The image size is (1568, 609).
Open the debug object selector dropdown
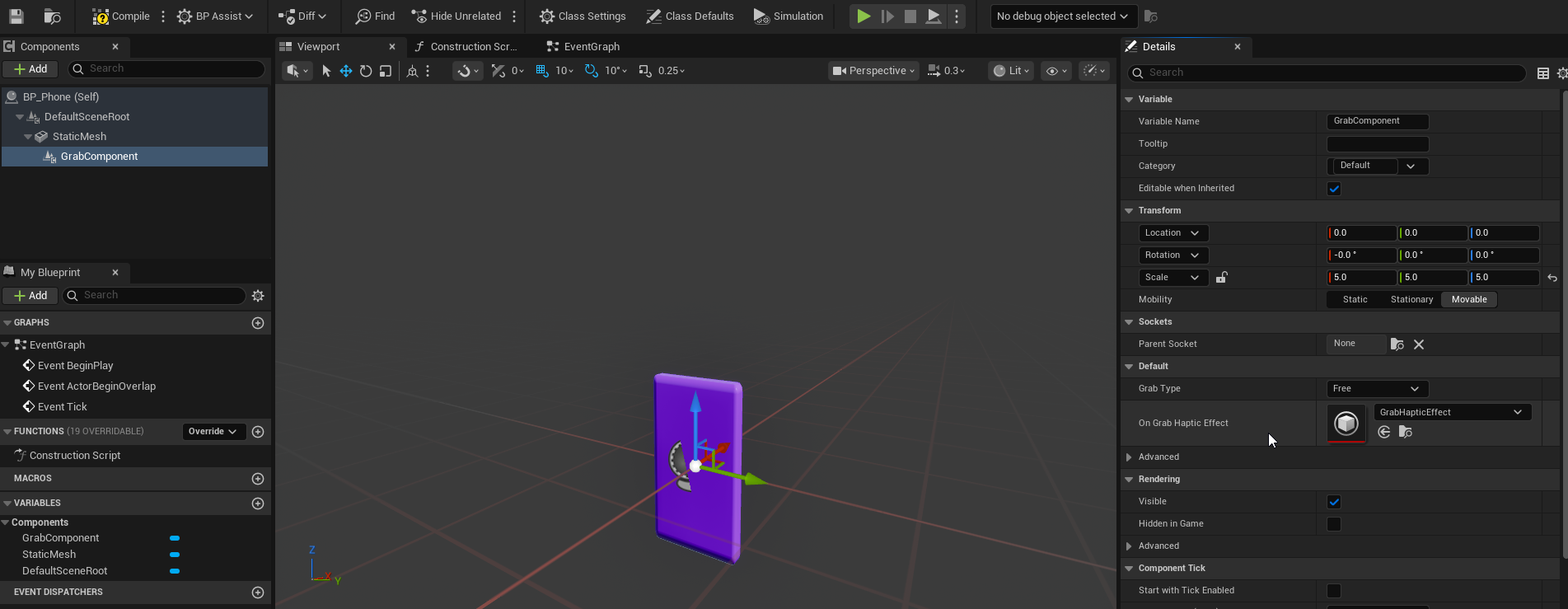tap(1063, 16)
